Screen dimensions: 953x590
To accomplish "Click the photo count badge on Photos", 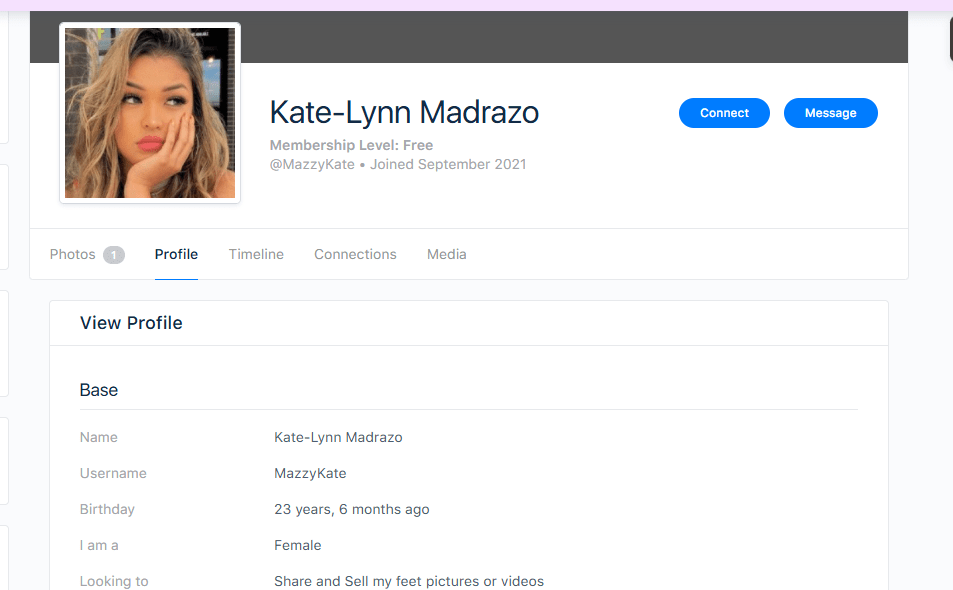I will 113,254.
